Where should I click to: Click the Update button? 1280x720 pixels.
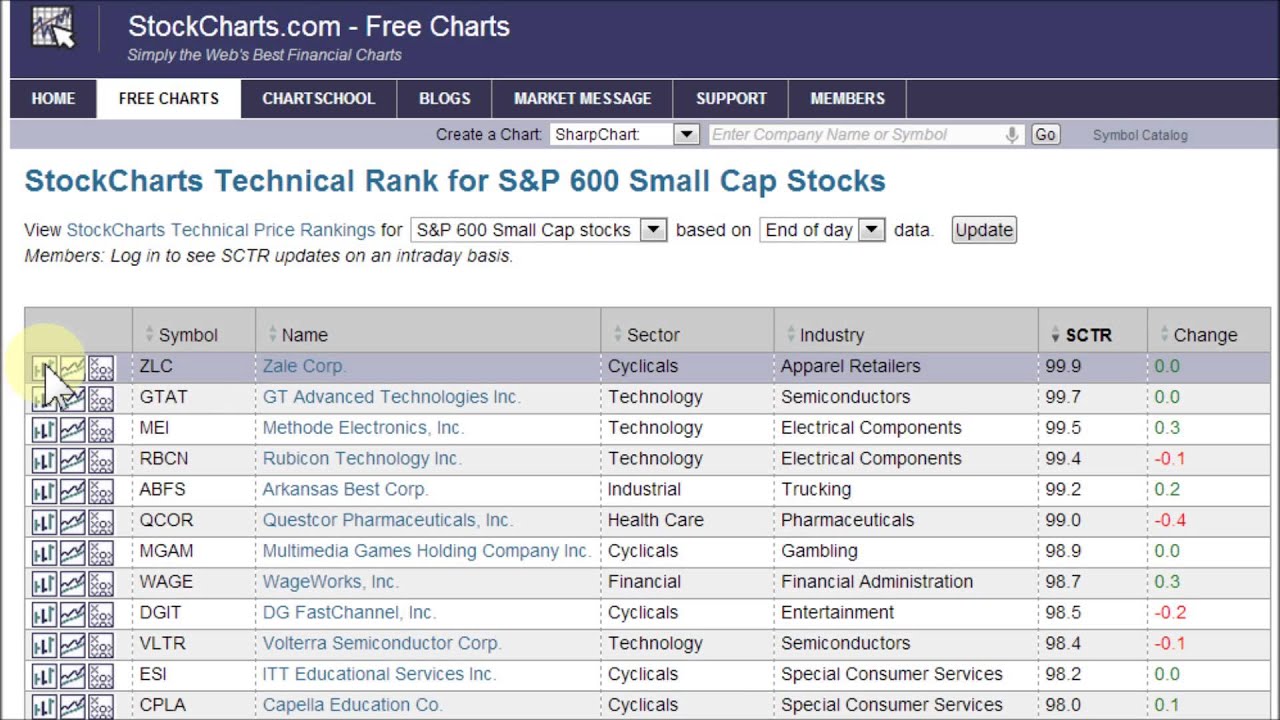tap(984, 230)
